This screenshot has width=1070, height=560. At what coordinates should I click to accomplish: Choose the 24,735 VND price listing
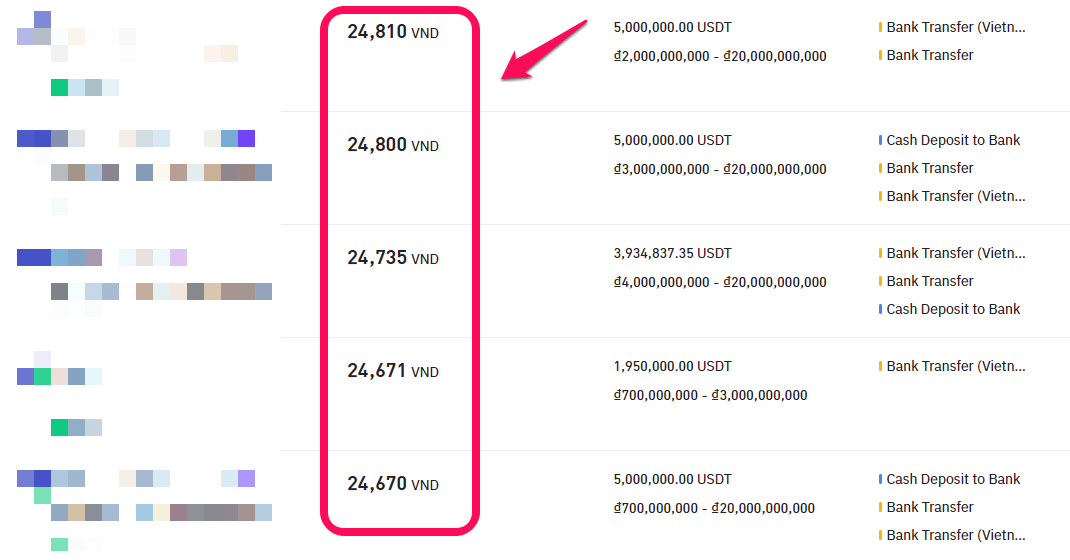(392, 258)
